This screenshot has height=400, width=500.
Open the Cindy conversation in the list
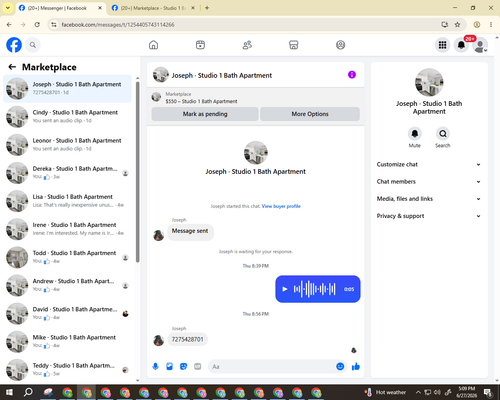point(67,117)
